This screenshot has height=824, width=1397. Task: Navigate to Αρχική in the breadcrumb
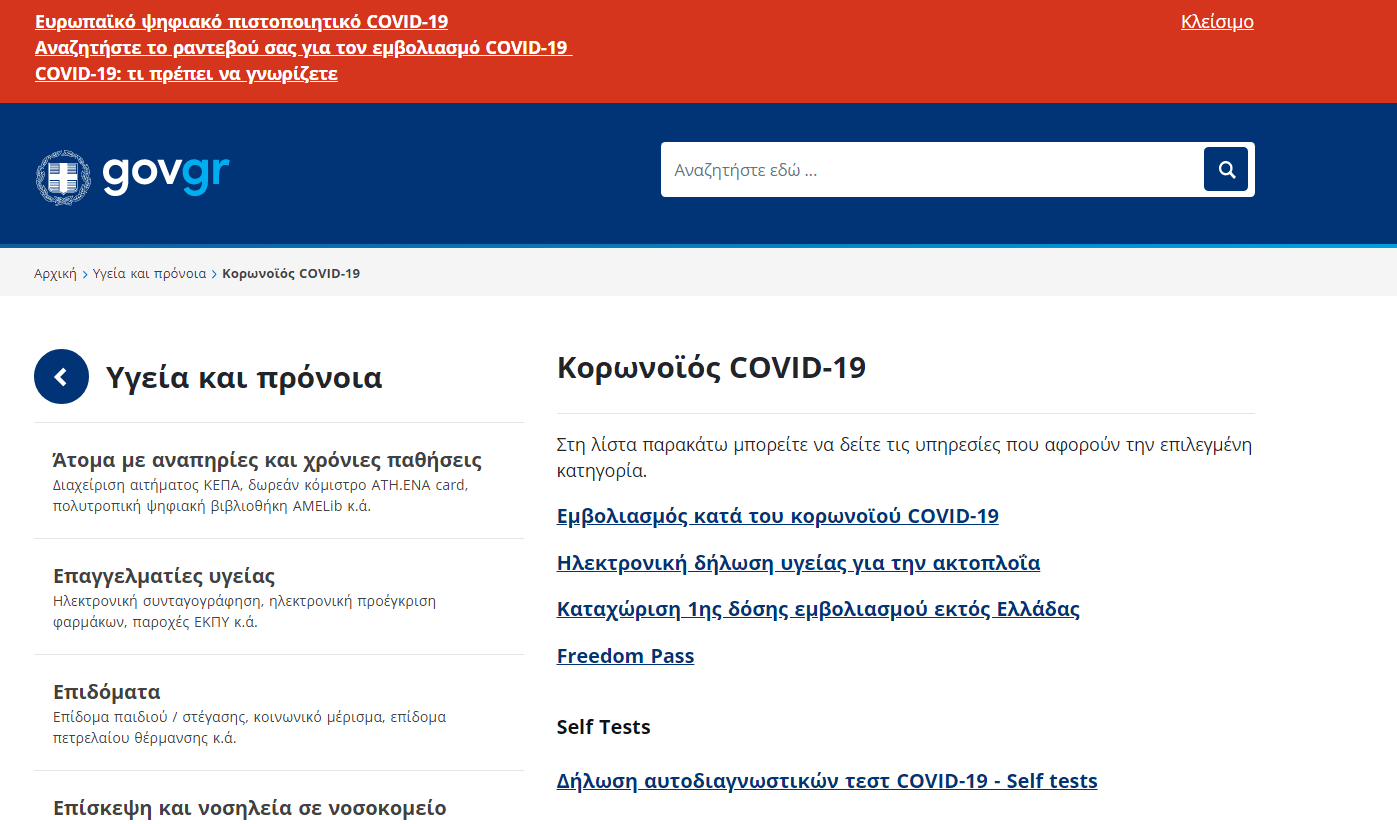tap(55, 272)
